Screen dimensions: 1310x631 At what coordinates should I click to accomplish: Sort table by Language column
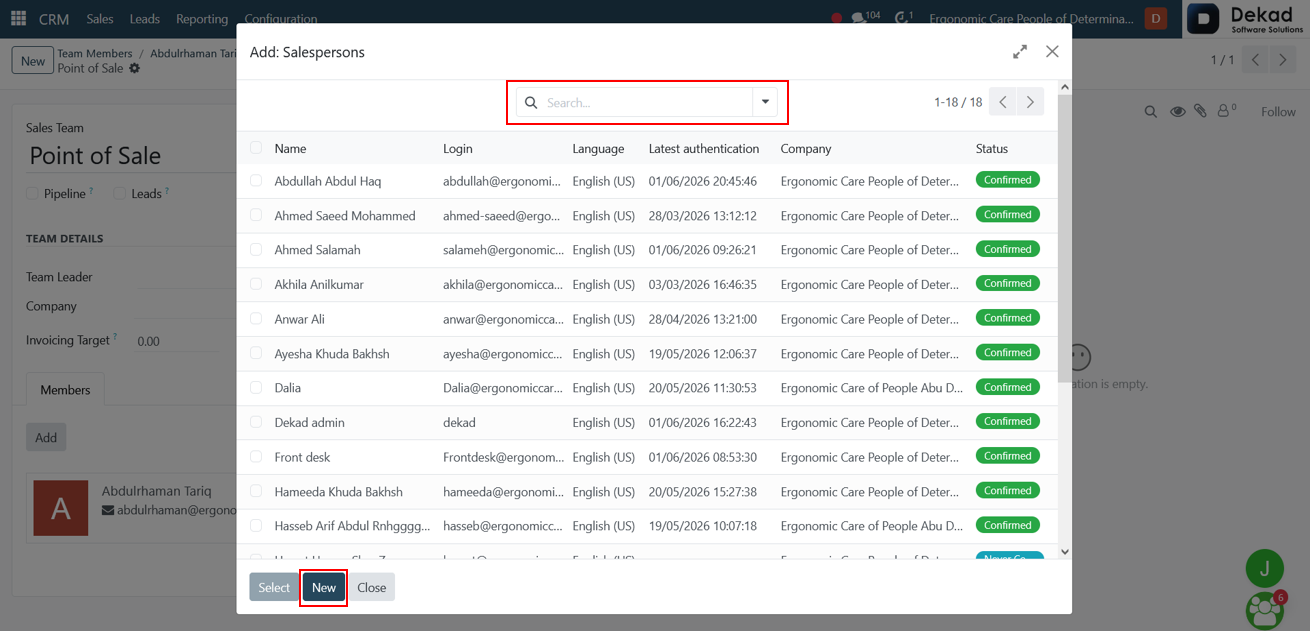pyautogui.click(x=598, y=148)
